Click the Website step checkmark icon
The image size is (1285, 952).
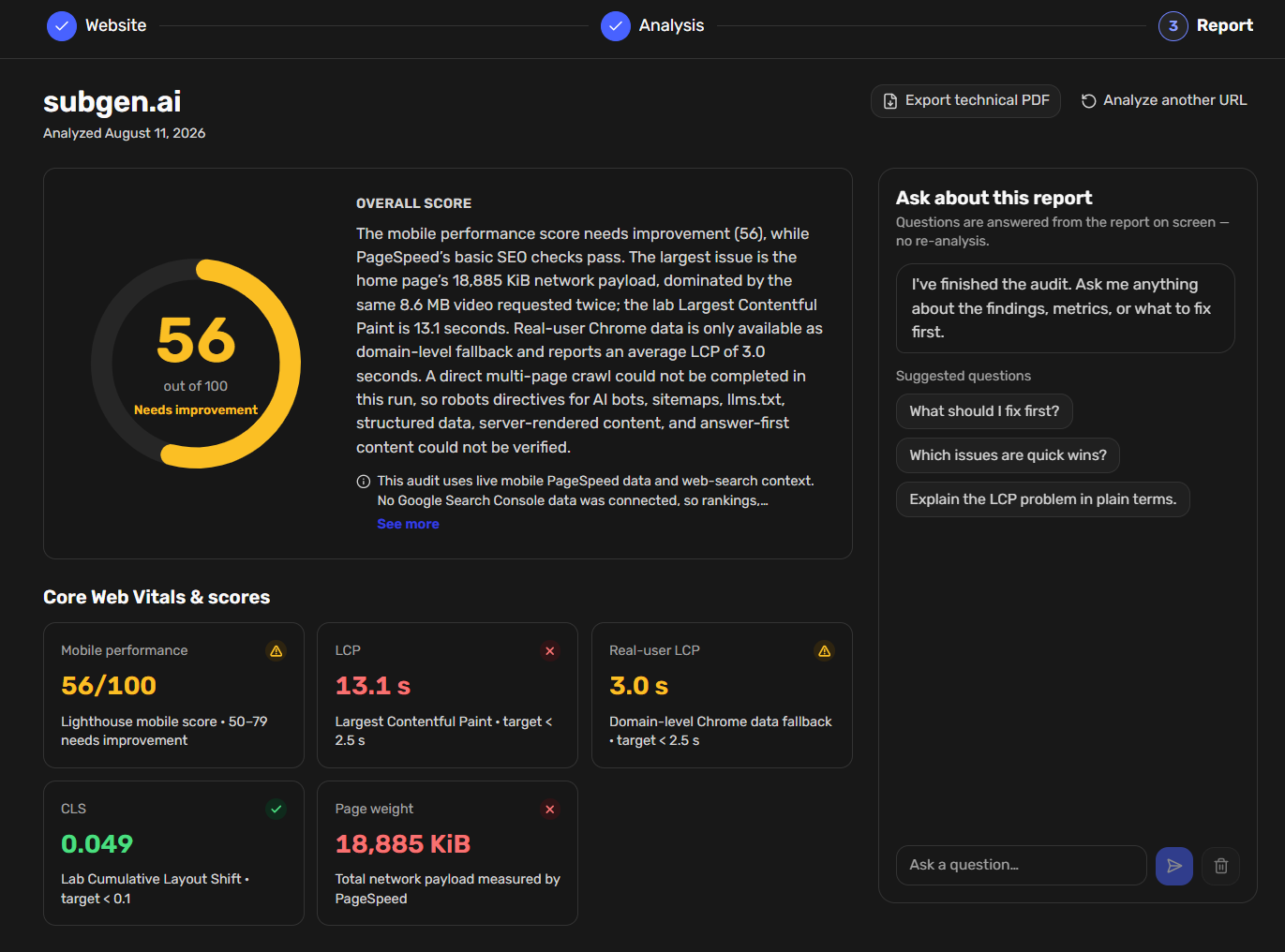point(62,26)
